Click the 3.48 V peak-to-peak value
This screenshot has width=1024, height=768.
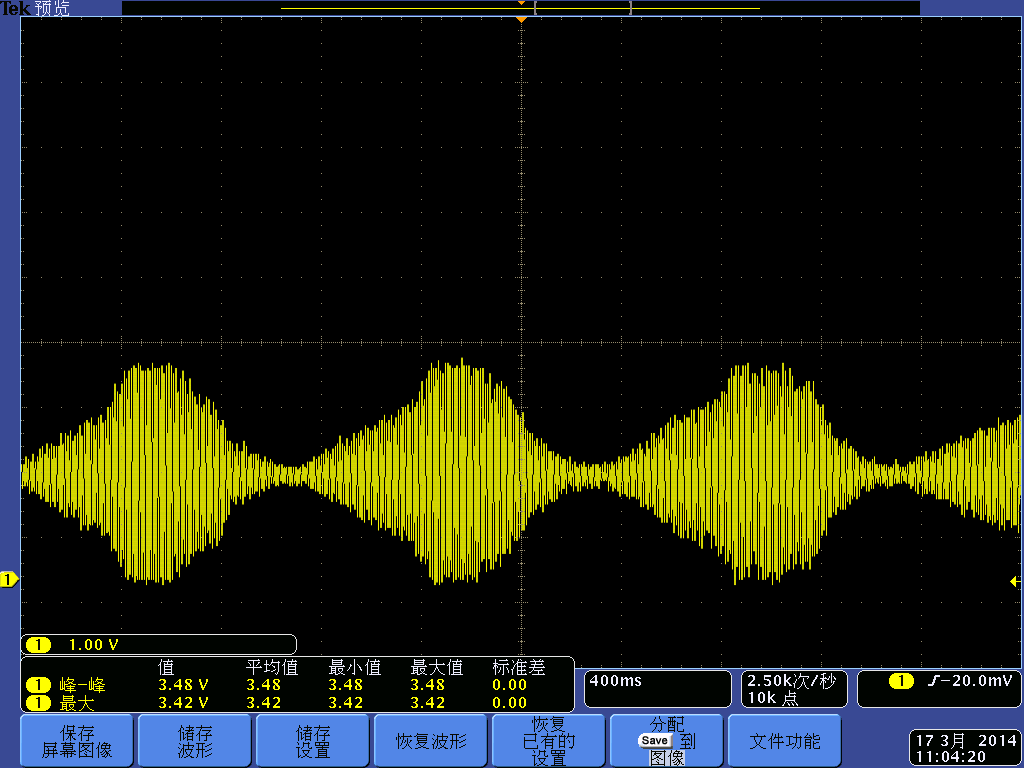click(x=184, y=684)
